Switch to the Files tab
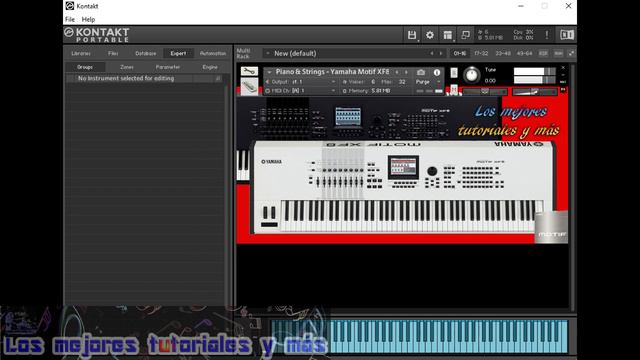This screenshot has height=360, width=640. click(113, 53)
